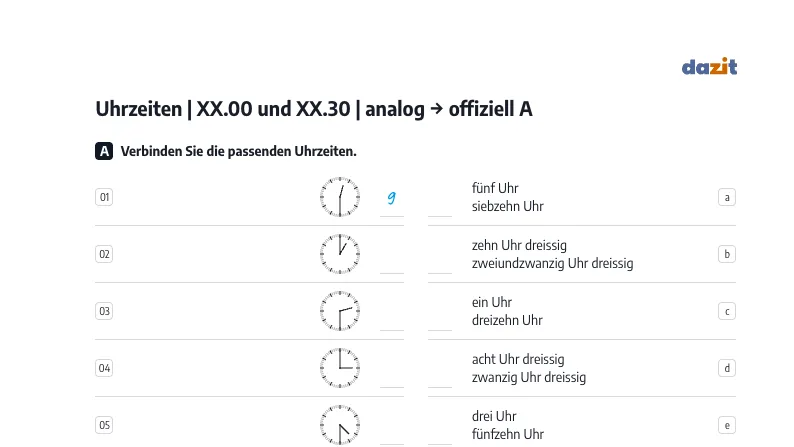Click the number label 01
This screenshot has height=447, width=794.
(x=104, y=197)
